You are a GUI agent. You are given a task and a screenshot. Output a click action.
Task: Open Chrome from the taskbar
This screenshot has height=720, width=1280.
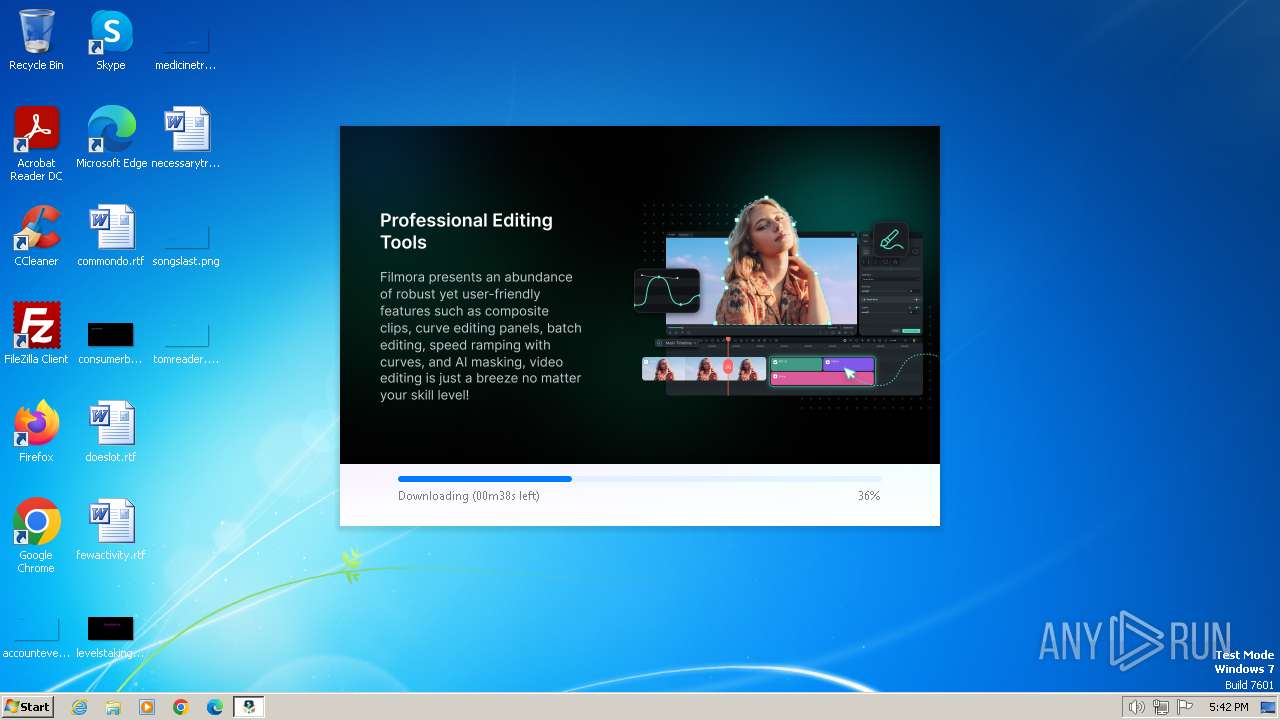point(181,707)
